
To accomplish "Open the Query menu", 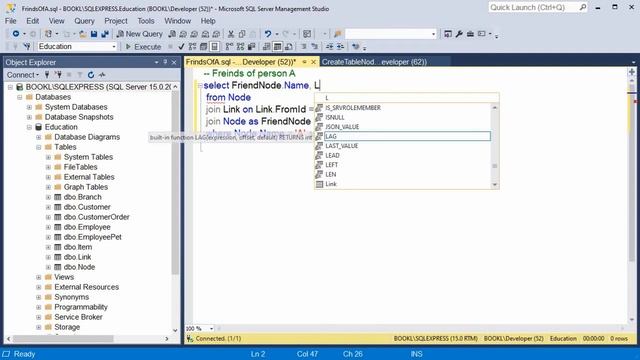I will tap(84, 21).
